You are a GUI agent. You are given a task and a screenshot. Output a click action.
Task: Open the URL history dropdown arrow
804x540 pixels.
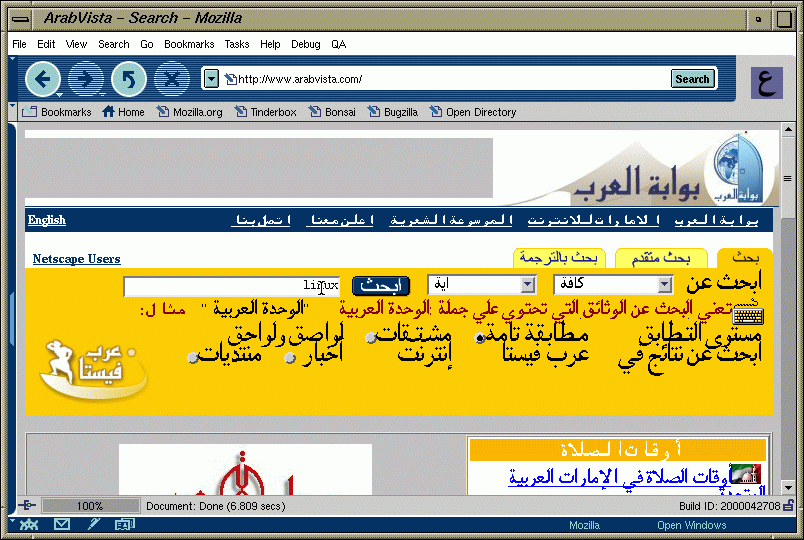click(x=211, y=79)
